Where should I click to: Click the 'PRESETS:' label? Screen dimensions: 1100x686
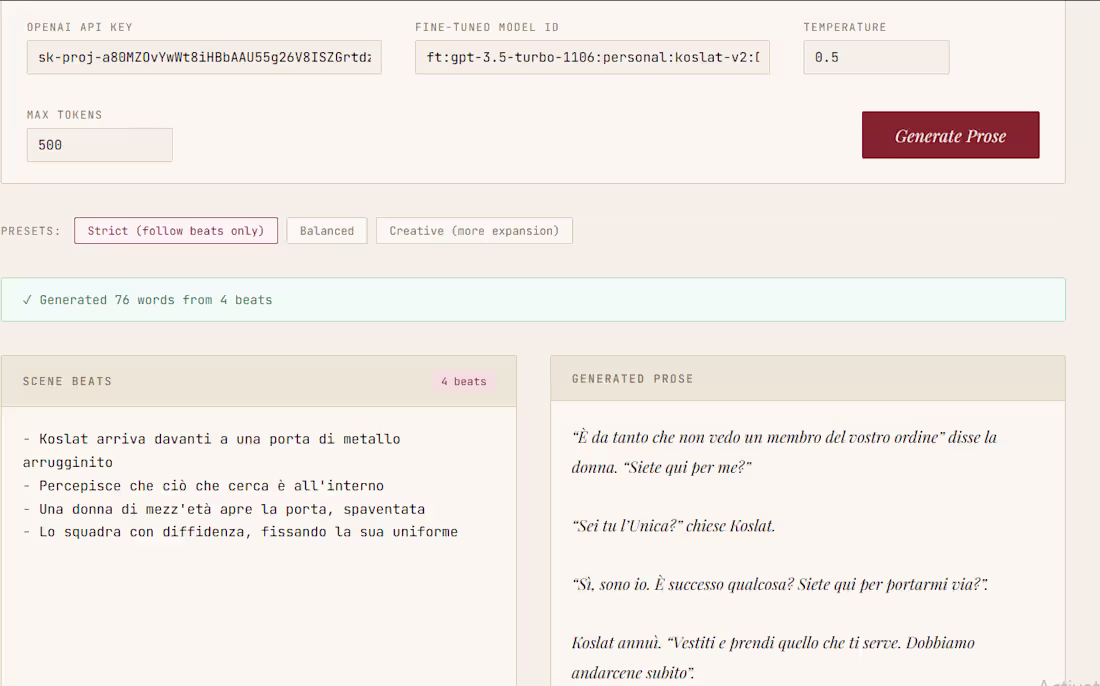click(x=31, y=231)
